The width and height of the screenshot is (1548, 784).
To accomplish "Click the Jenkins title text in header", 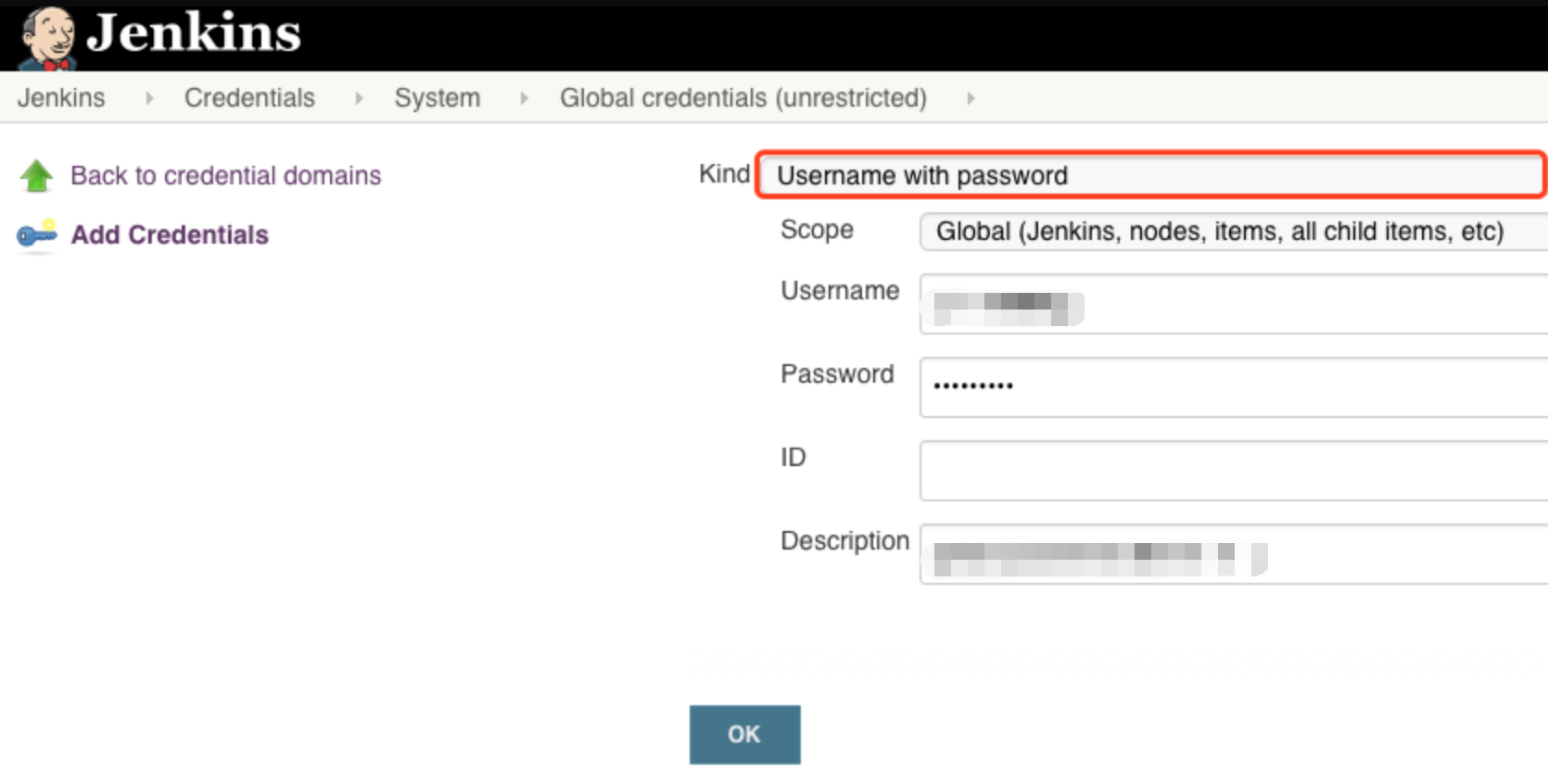I will 194,33.
